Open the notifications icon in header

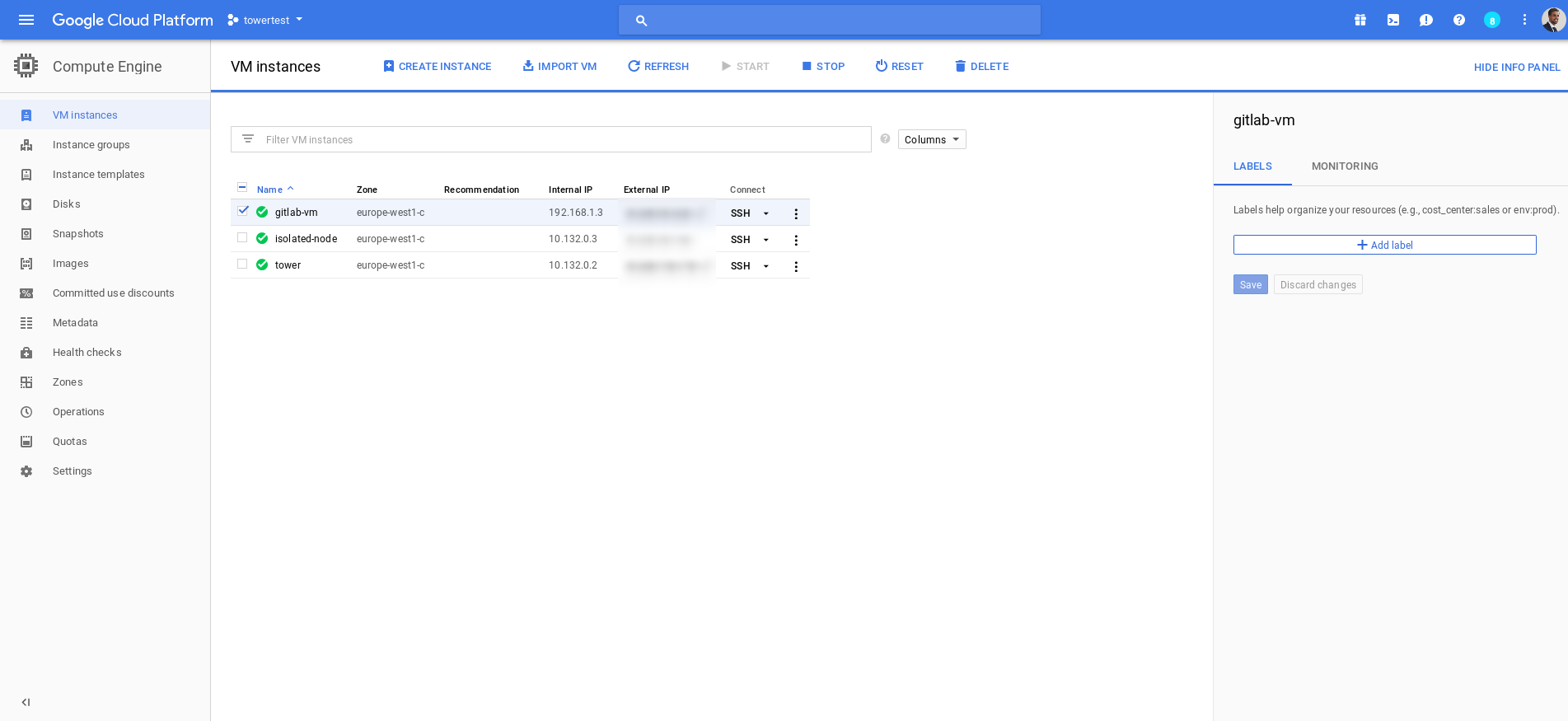click(x=1492, y=20)
